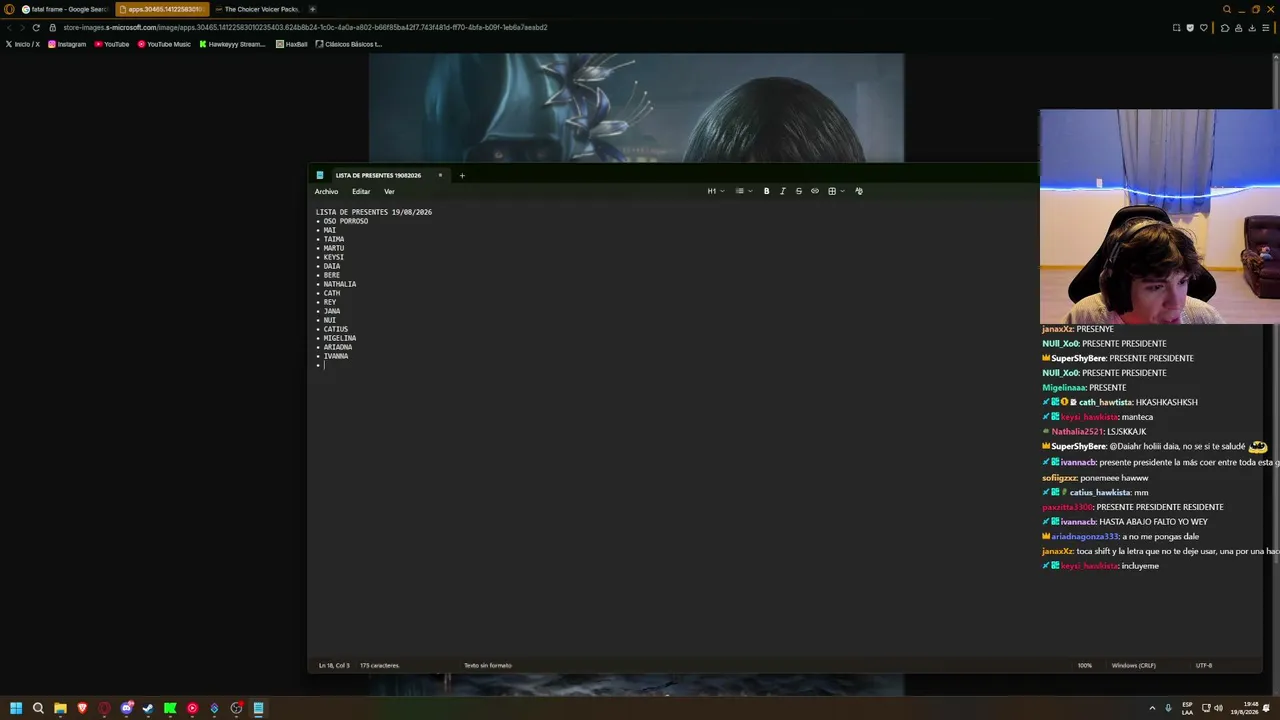The image size is (1280, 720).
Task: Click chat username ariadnagonza333
Action: point(1085,536)
